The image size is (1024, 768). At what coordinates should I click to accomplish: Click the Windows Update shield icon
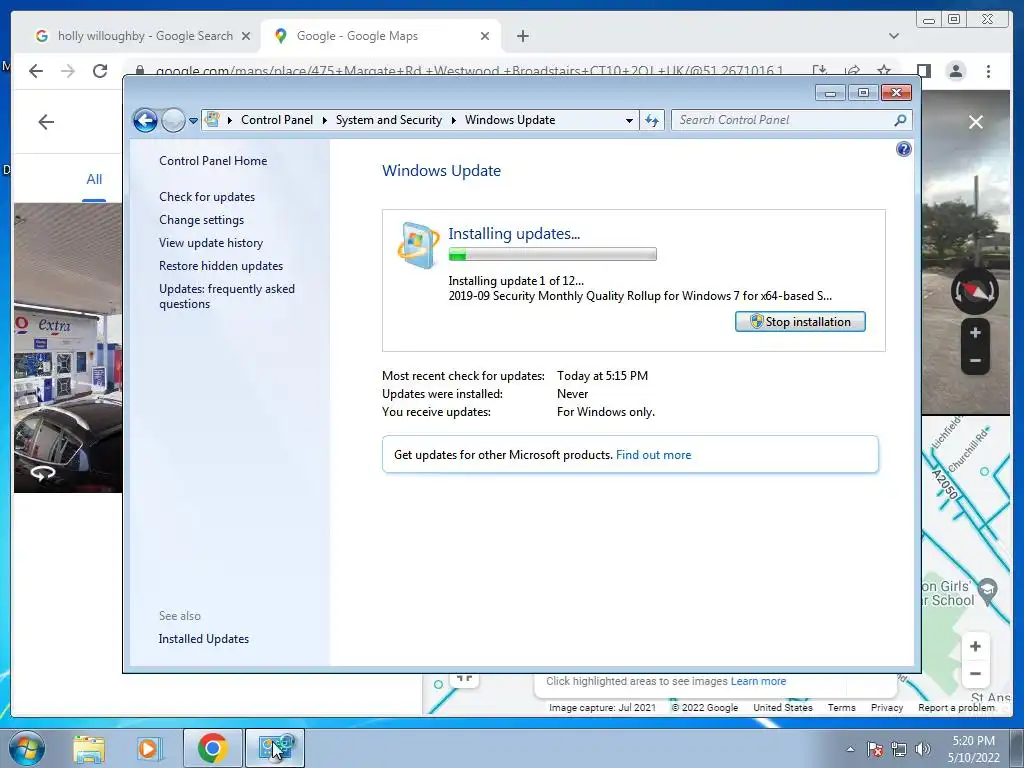pos(418,246)
